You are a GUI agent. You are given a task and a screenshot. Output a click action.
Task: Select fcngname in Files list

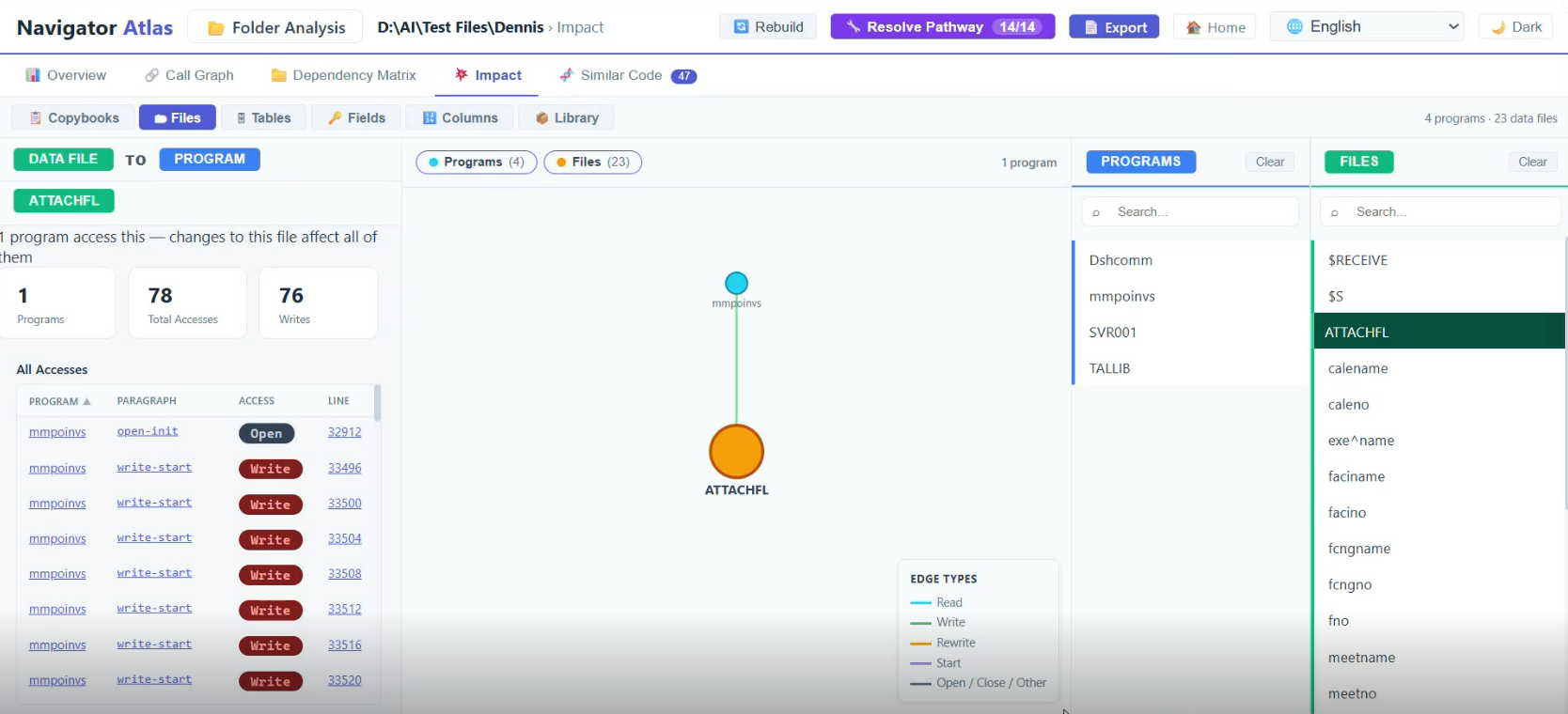point(1439,549)
